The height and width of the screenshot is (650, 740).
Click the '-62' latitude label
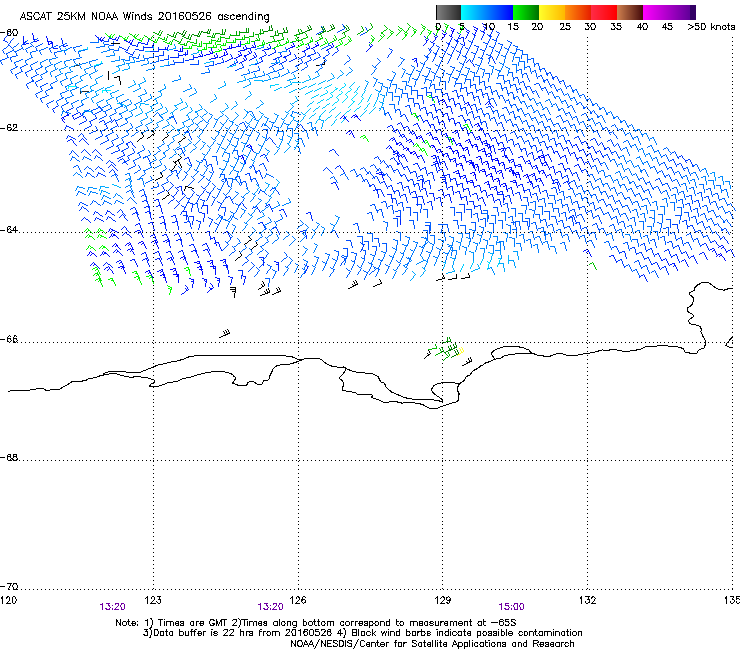tap(9, 128)
